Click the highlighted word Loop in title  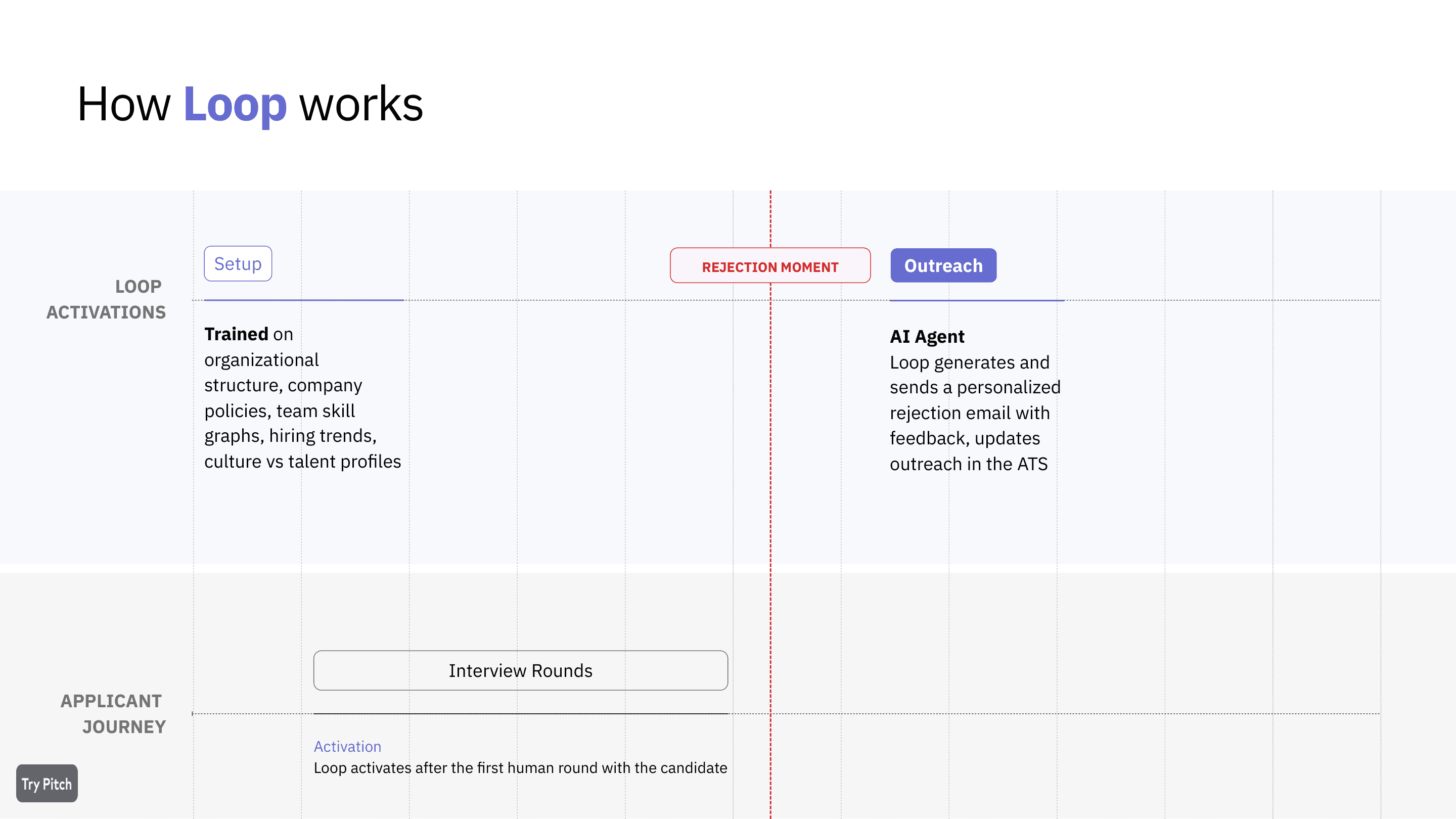click(235, 104)
